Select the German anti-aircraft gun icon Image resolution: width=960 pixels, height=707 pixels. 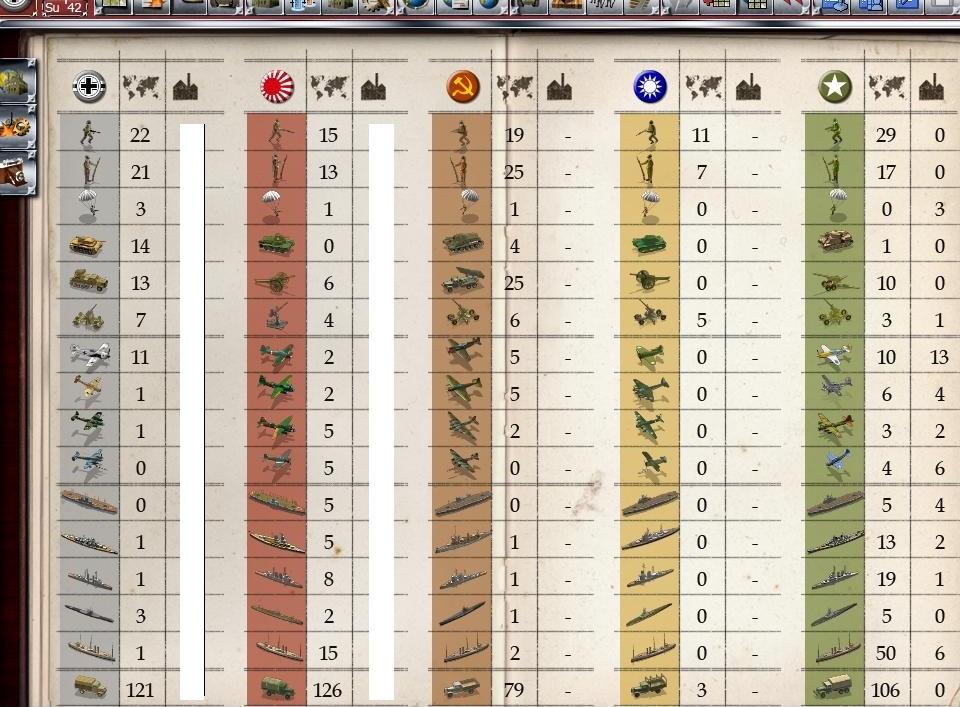tap(88, 318)
